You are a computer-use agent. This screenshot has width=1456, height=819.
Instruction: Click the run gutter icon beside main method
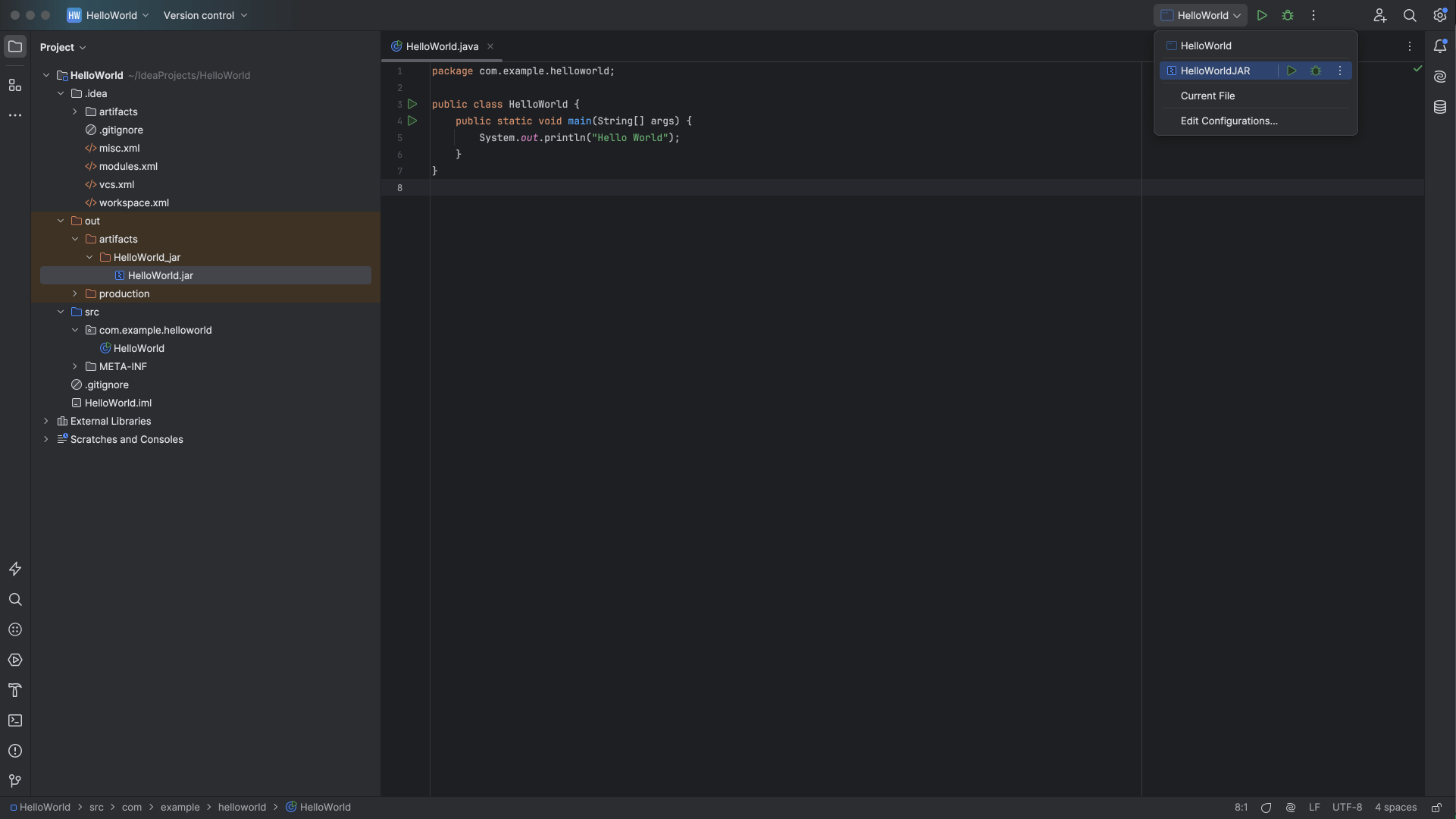point(412,121)
